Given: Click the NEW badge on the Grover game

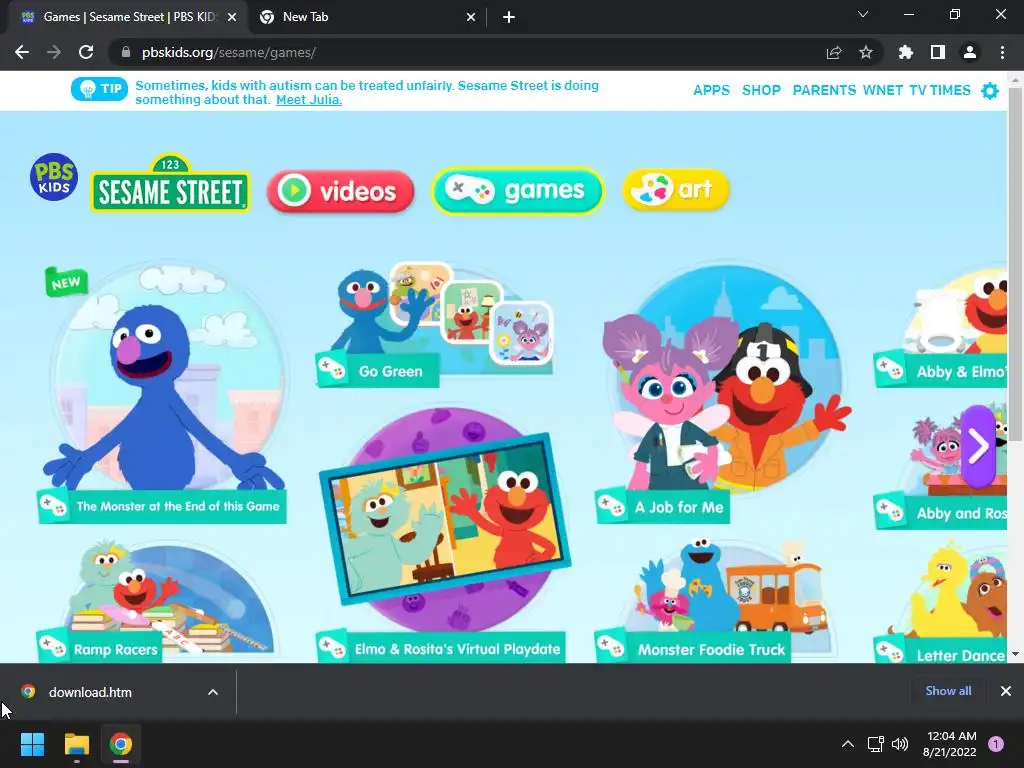Looking at the screenshot, I should point(66,282).
